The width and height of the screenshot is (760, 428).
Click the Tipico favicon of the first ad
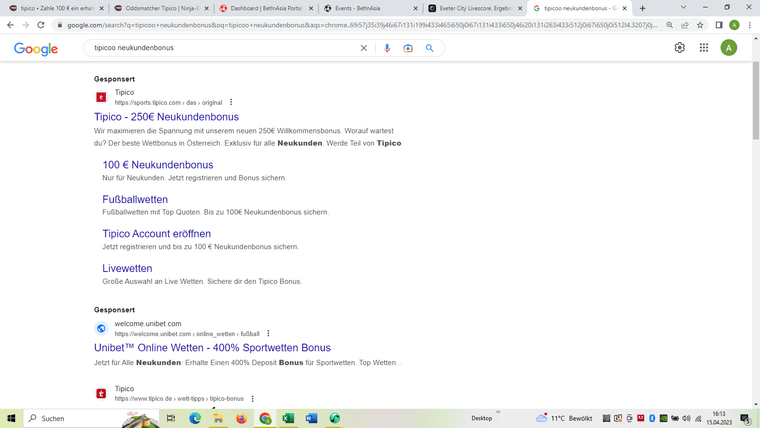(x=101, y=97)
